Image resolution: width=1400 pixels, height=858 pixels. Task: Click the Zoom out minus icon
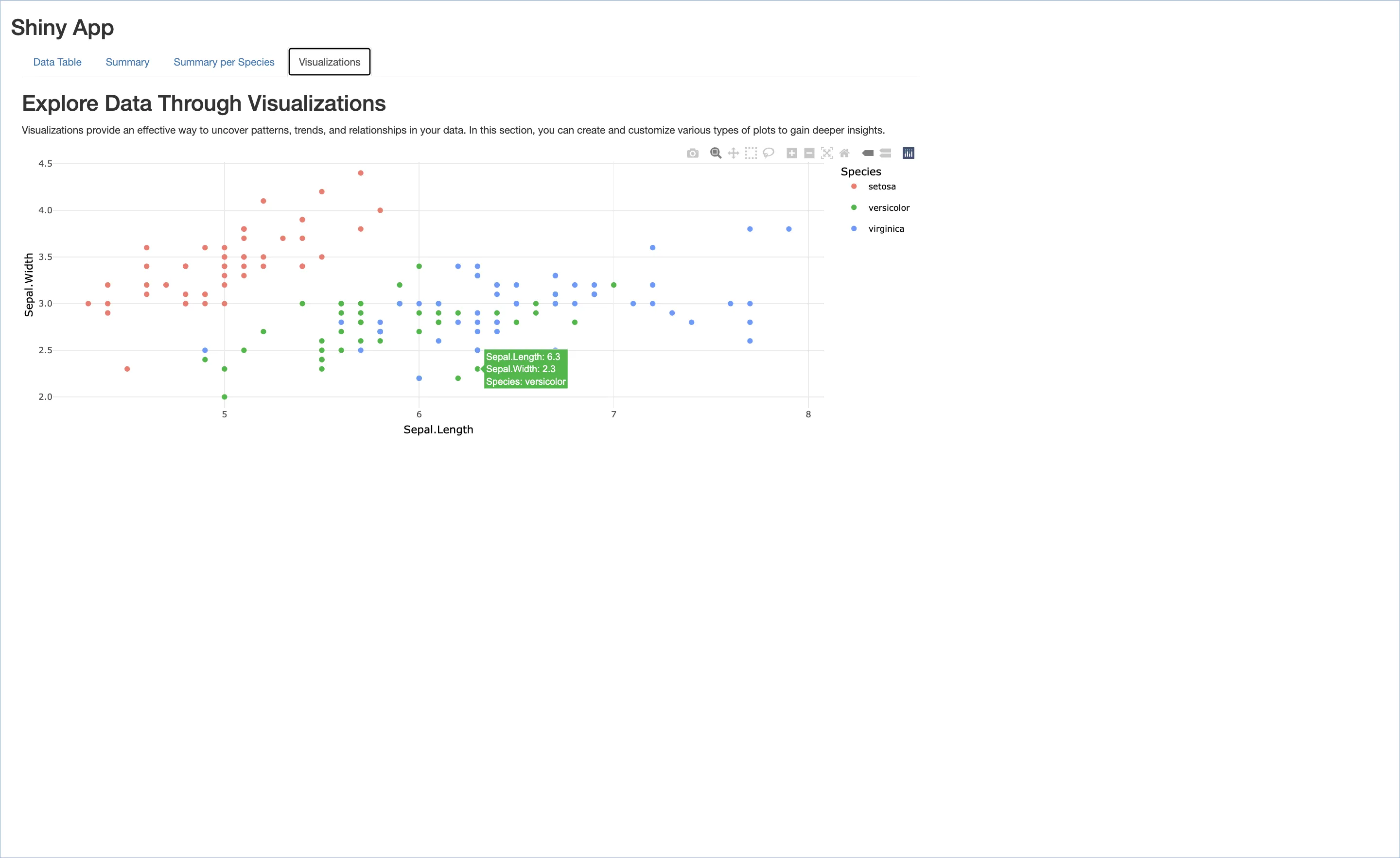tap(809, 154)
